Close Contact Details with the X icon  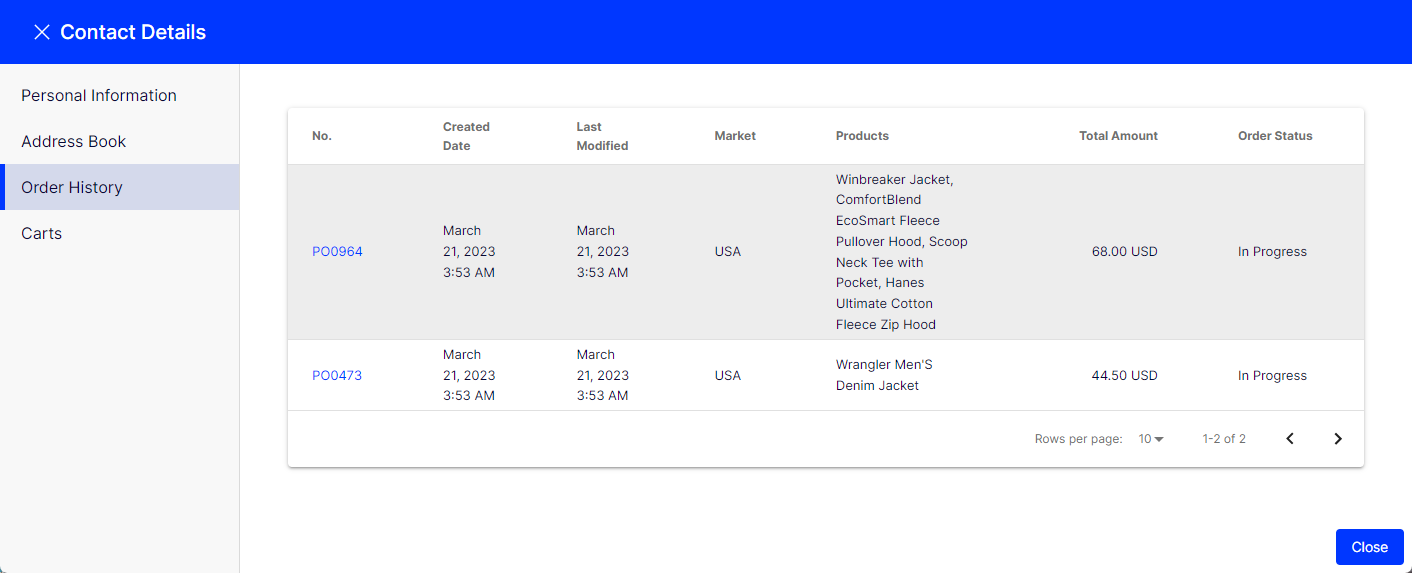(x=42, y=32)
